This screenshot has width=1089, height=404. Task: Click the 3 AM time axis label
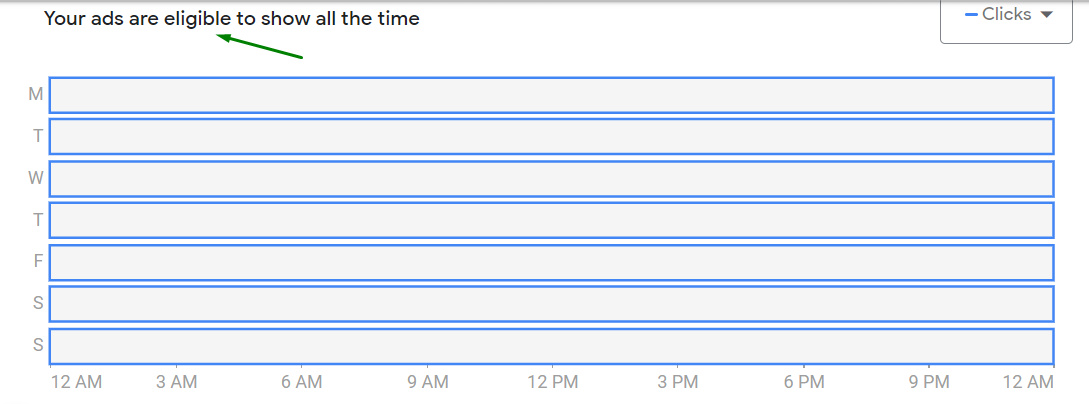176,382
